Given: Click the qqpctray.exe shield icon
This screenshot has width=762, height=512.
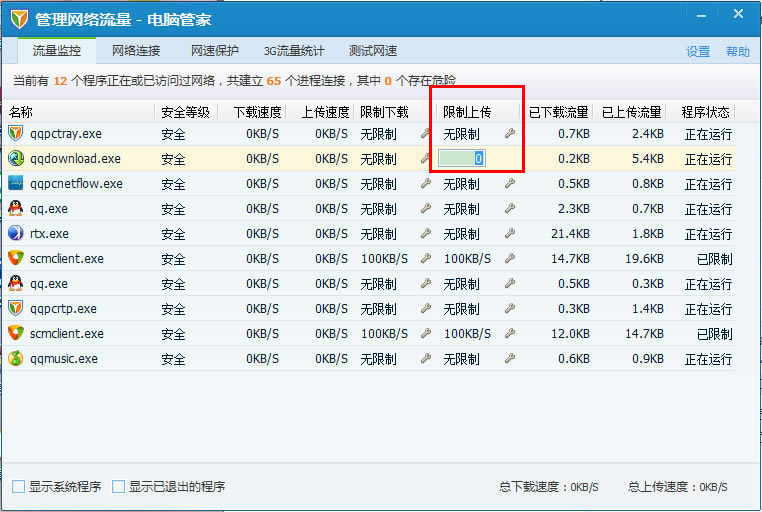Looking at the screenshot, I should (16, 133).
